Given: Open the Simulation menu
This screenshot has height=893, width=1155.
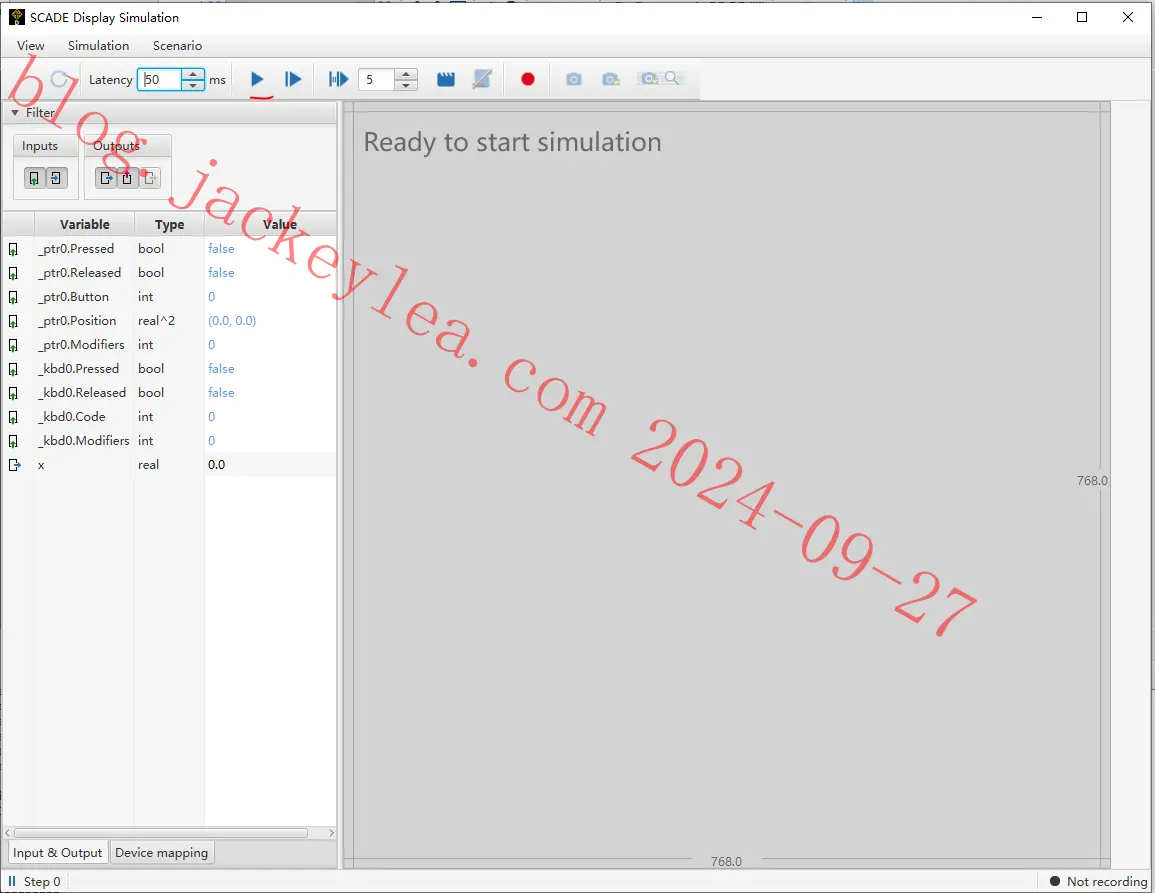Looking at the screenshot, I should [x=97, y=45].
